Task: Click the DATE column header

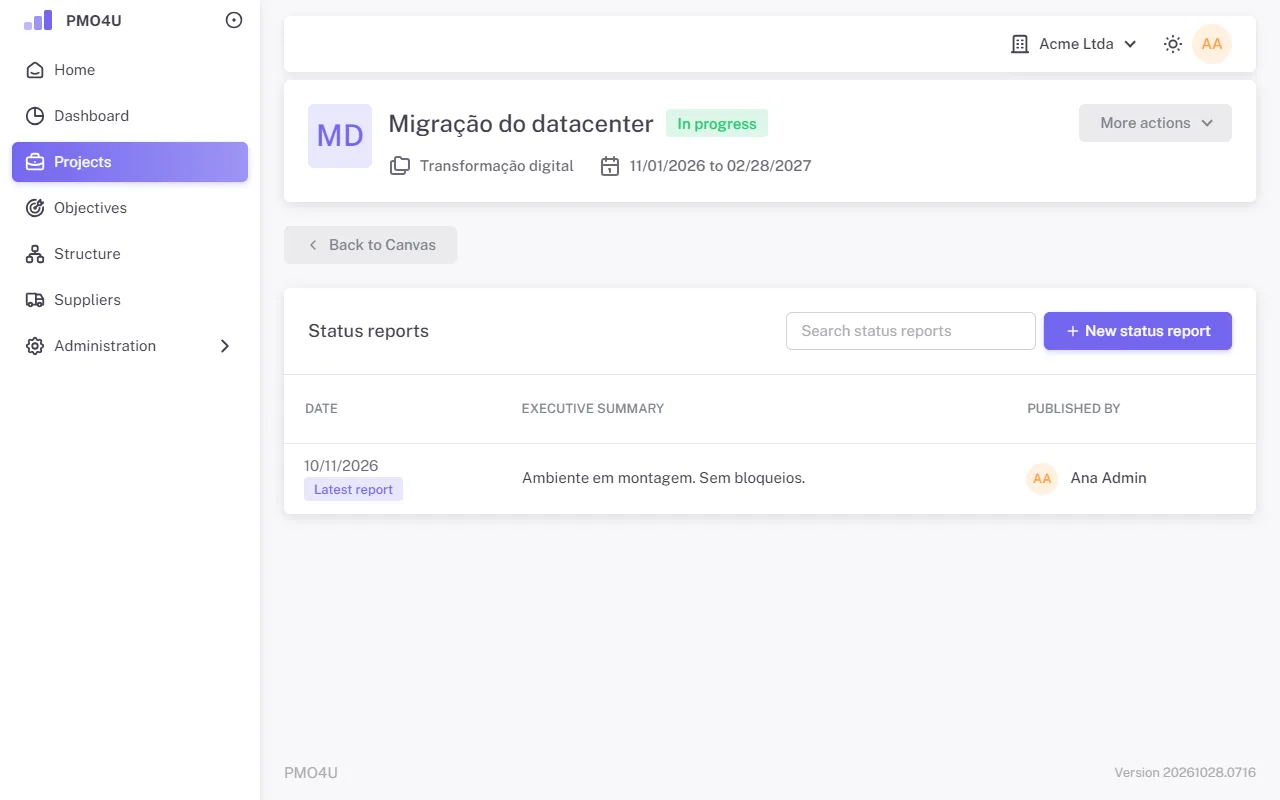Action: pos(322,409)
